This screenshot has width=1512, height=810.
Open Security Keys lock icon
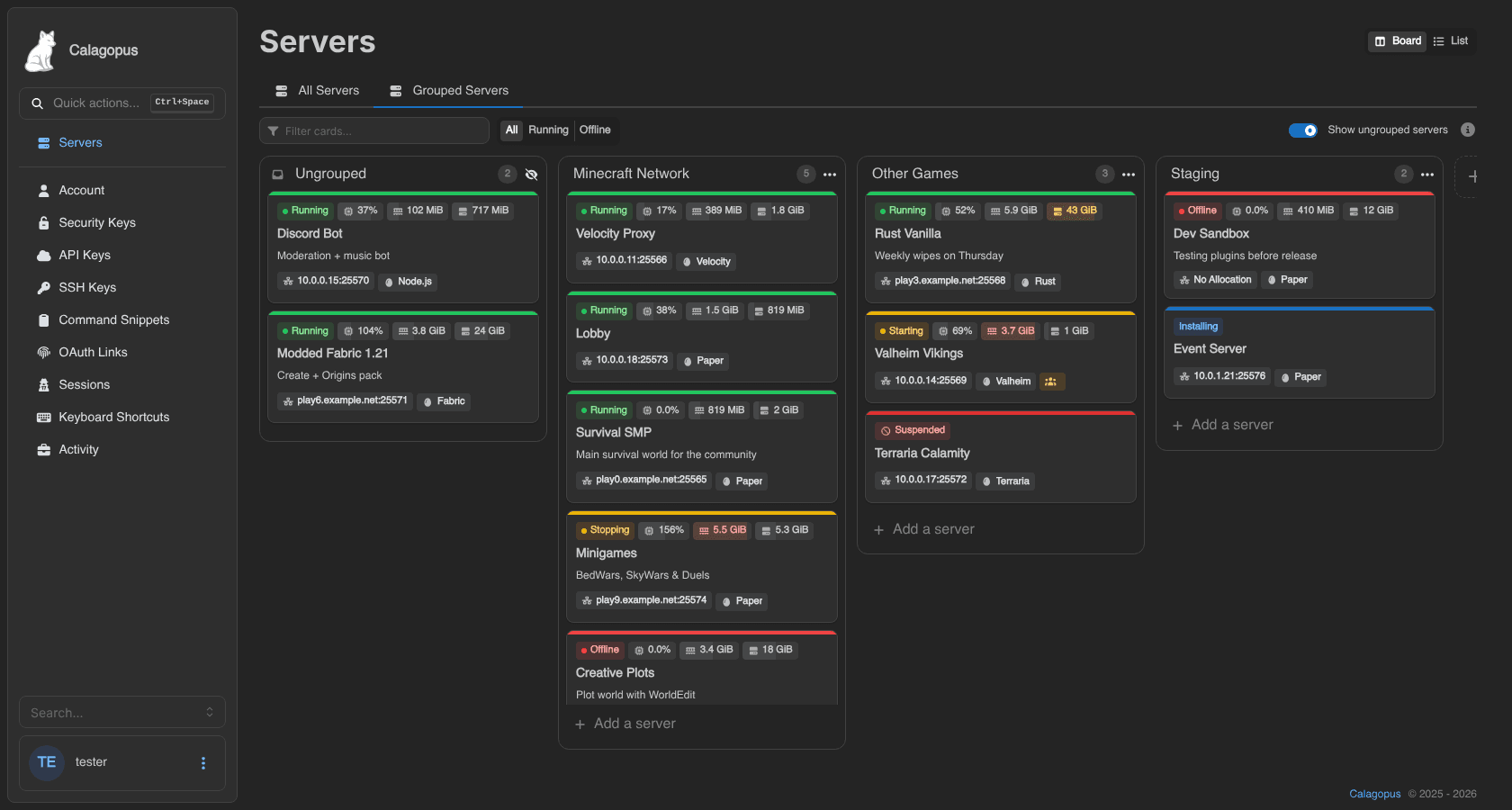(43, 223)
